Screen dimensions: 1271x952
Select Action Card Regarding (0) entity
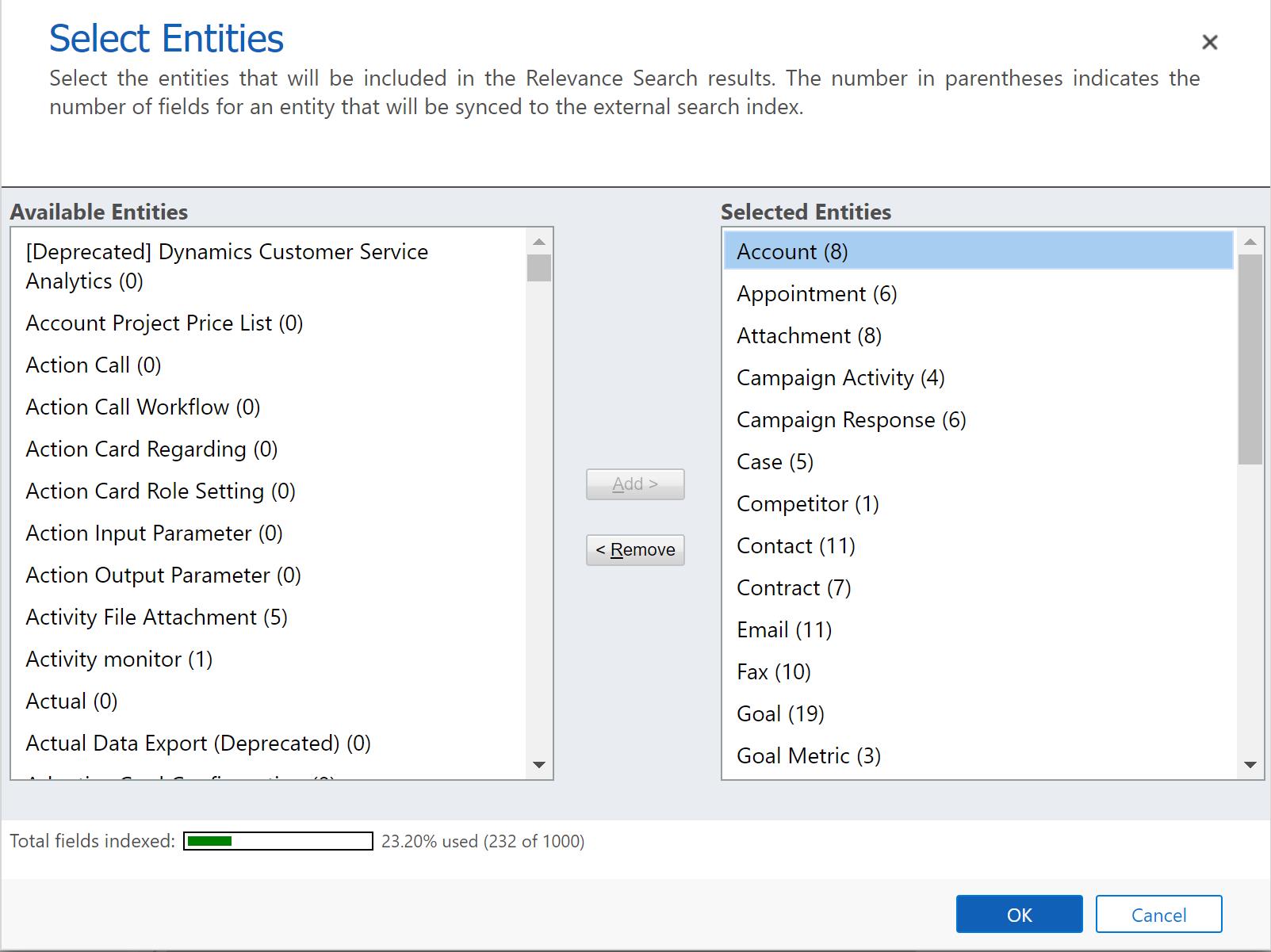[268, 449]
